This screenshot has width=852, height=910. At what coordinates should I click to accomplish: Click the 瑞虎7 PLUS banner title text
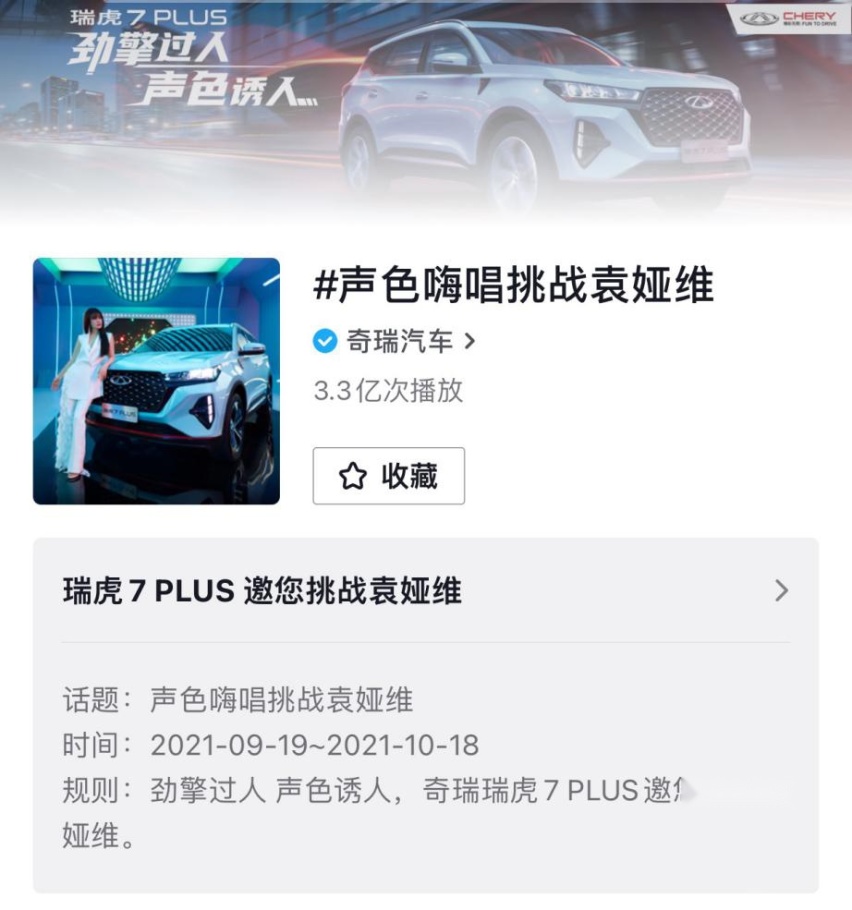coord(149,17)
